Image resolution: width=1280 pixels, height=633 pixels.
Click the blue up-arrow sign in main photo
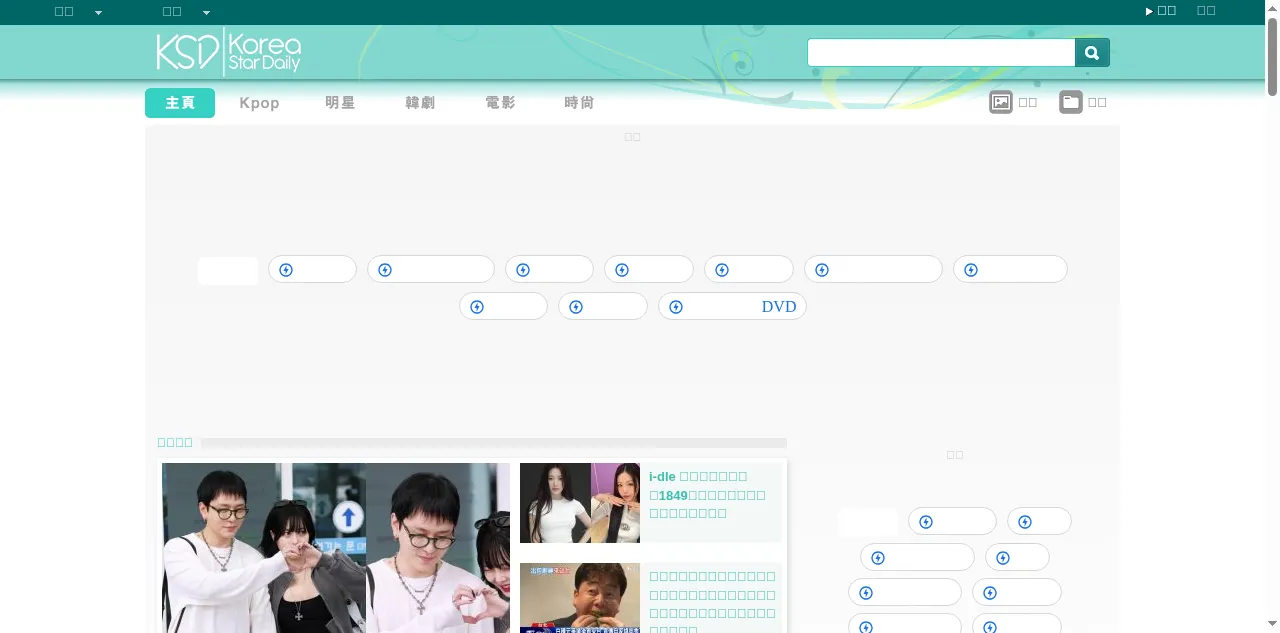(x=348, y=517)
